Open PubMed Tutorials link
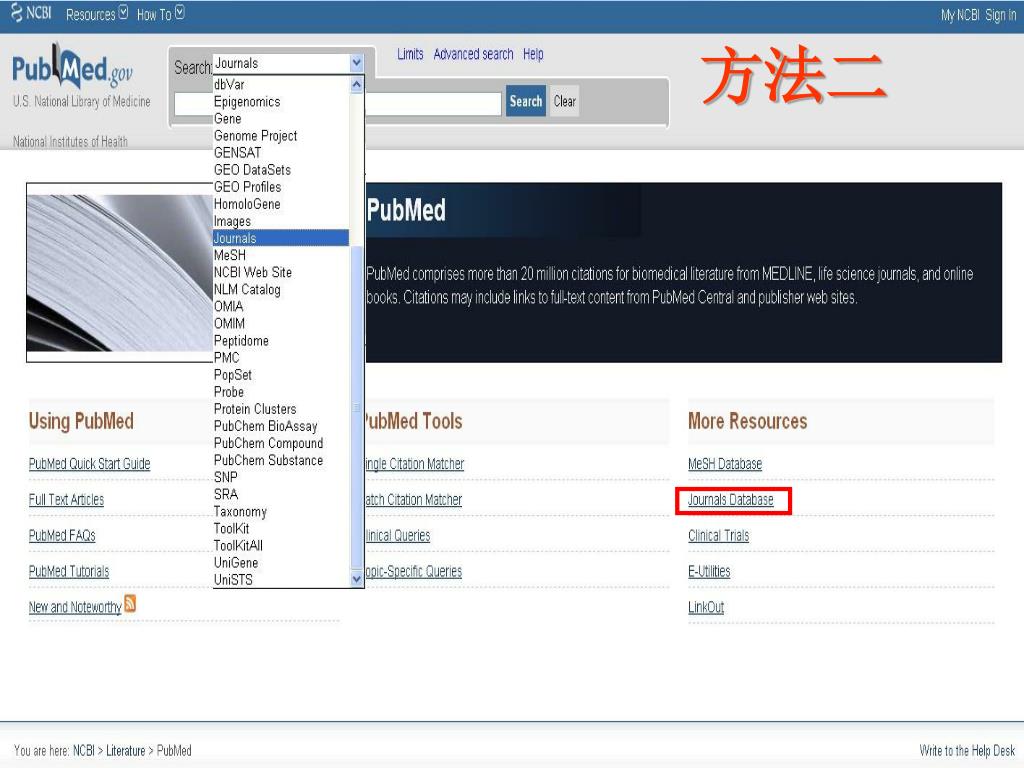Screen dimensions: 1024x768 point(69,571)
